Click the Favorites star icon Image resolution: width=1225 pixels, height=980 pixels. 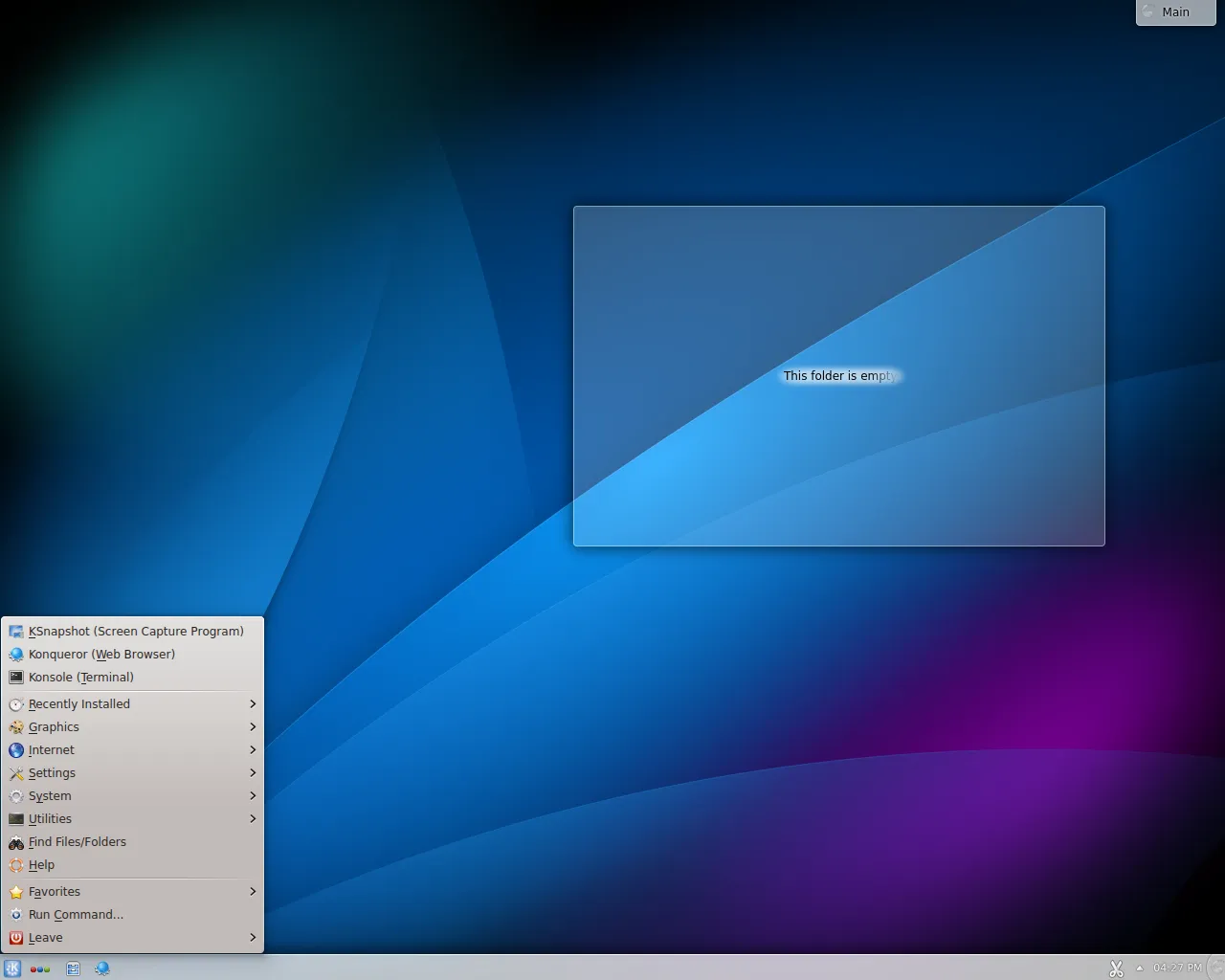point(16,891)
